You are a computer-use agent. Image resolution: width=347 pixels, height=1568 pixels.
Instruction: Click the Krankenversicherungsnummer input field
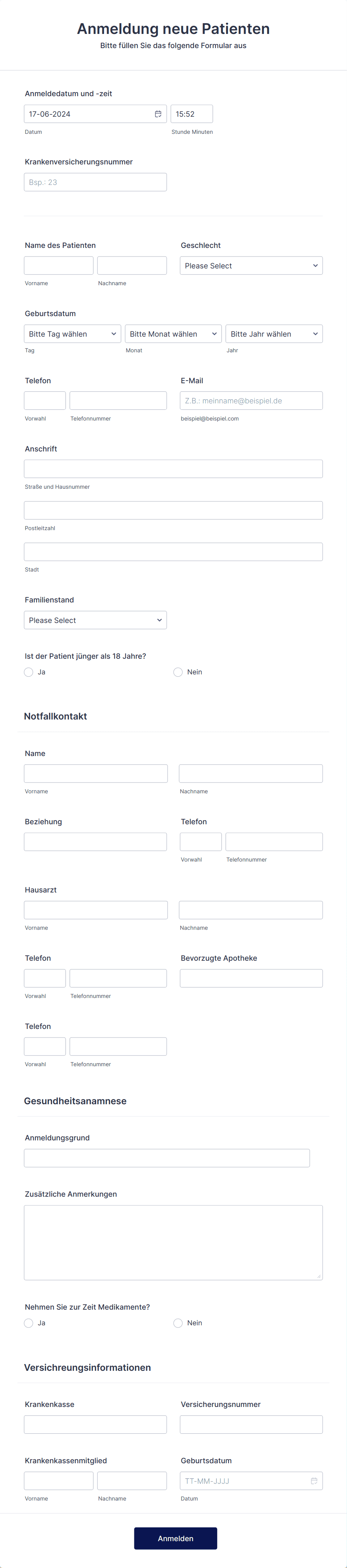click(x=95, y=182)
